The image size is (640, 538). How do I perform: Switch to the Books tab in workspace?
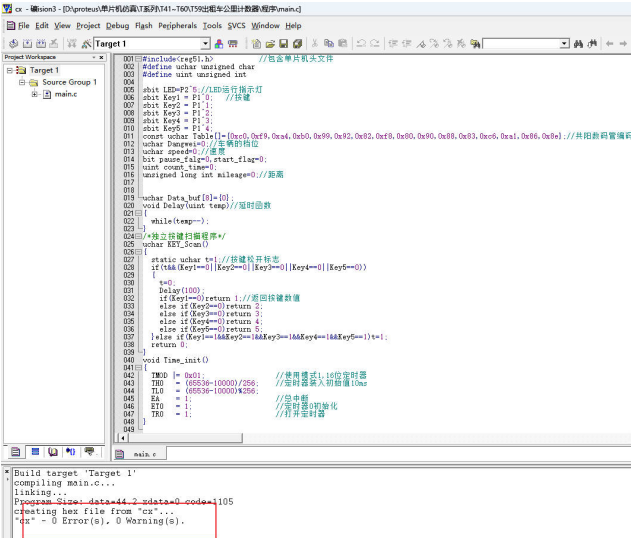pos(53,451)
